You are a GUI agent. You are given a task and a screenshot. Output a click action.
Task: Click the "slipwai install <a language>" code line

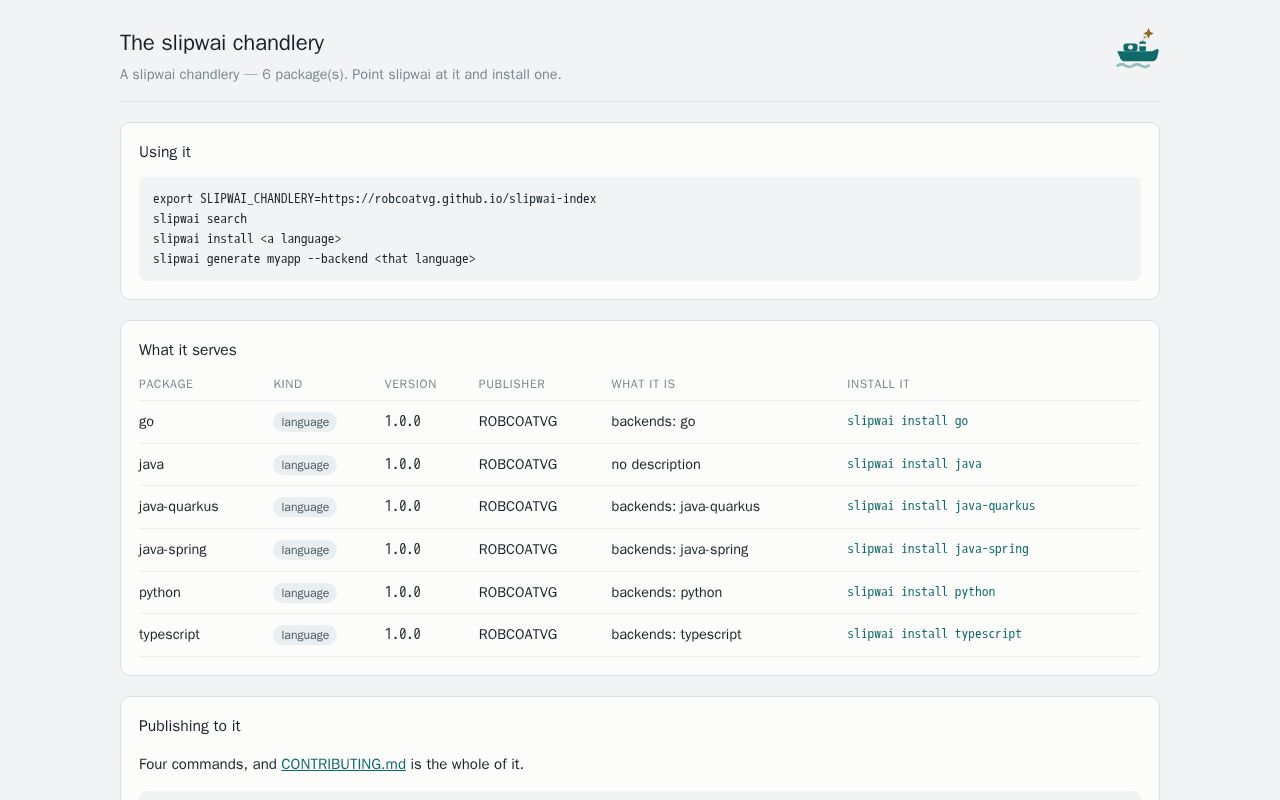coord(247,239)
